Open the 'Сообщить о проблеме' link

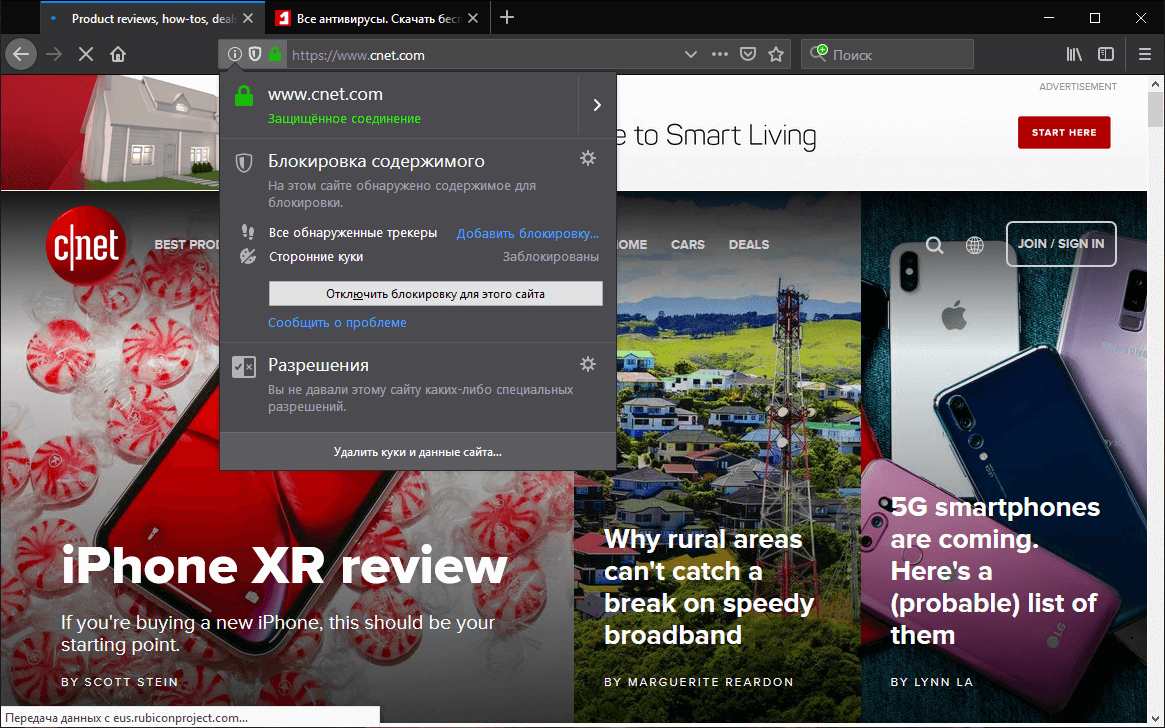point(336,322)
